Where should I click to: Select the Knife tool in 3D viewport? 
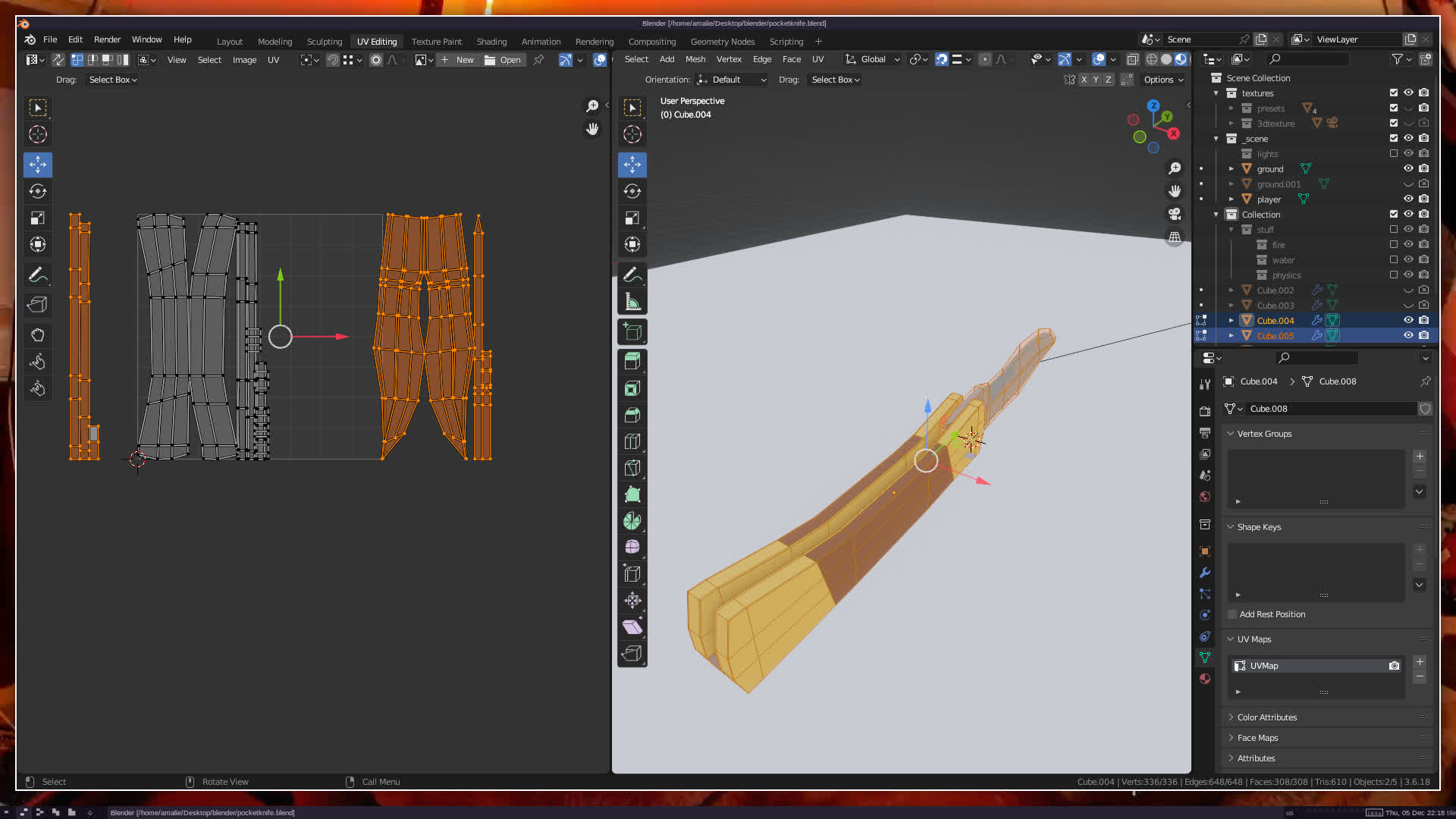click(632, 468)
